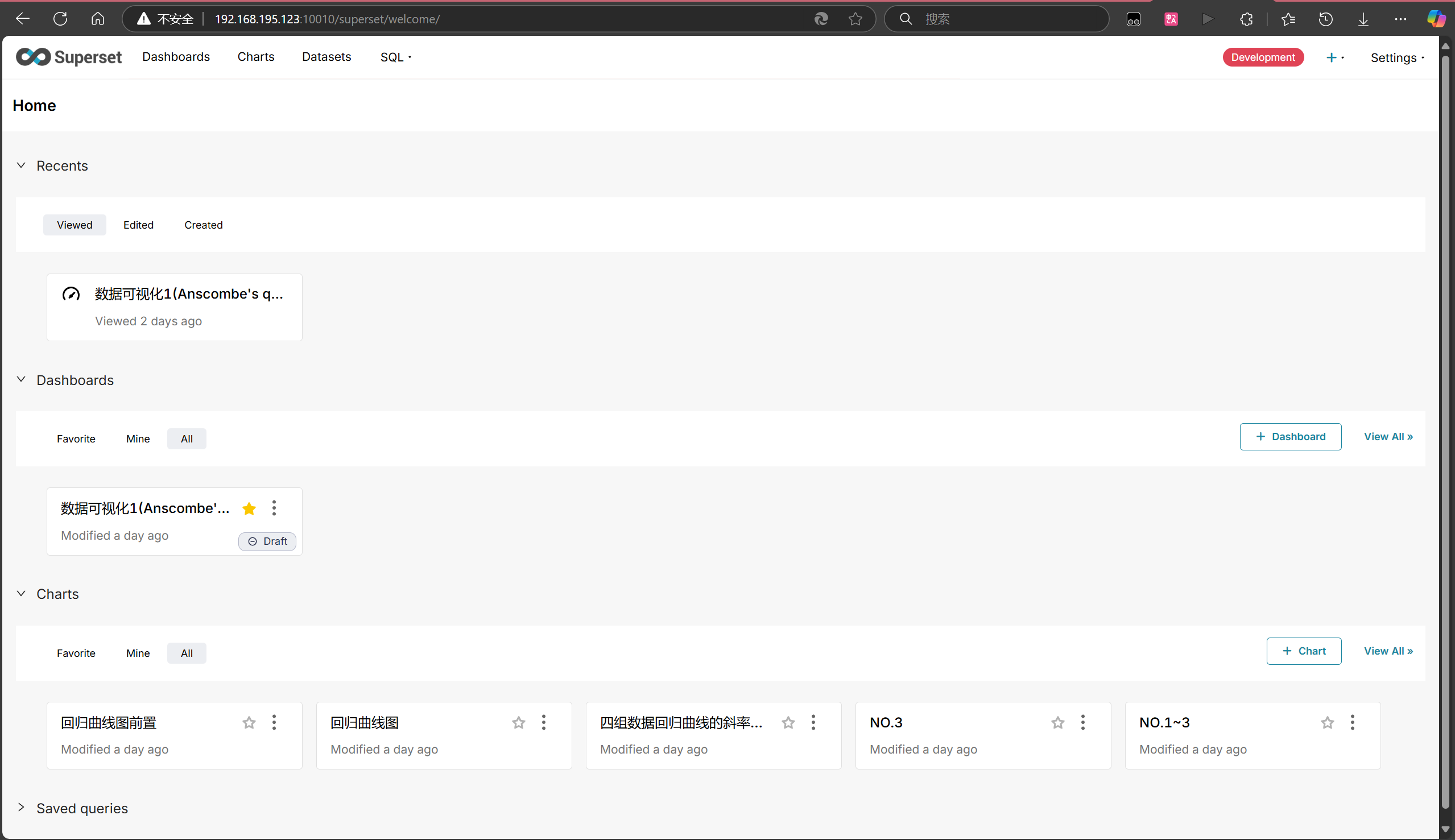Open the Datasets menu item
Viewport: 1455px width, 840px height.
pyautogui.click(x=326, y=57)
